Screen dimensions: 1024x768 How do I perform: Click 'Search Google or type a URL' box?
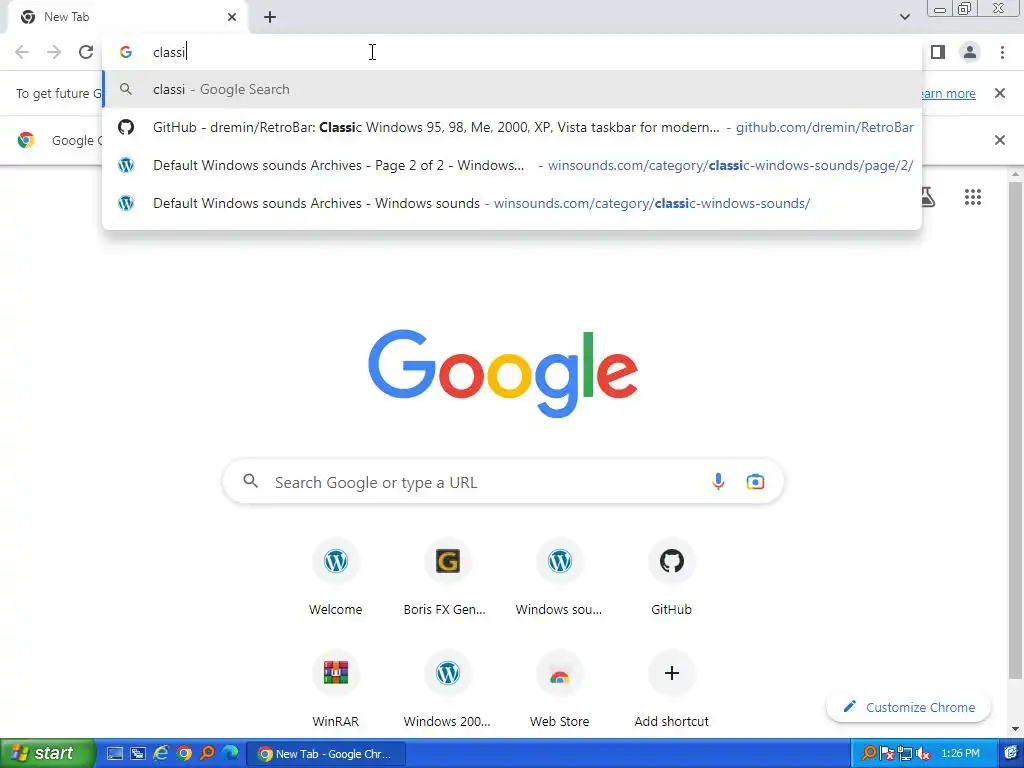[x=503, y=482]
